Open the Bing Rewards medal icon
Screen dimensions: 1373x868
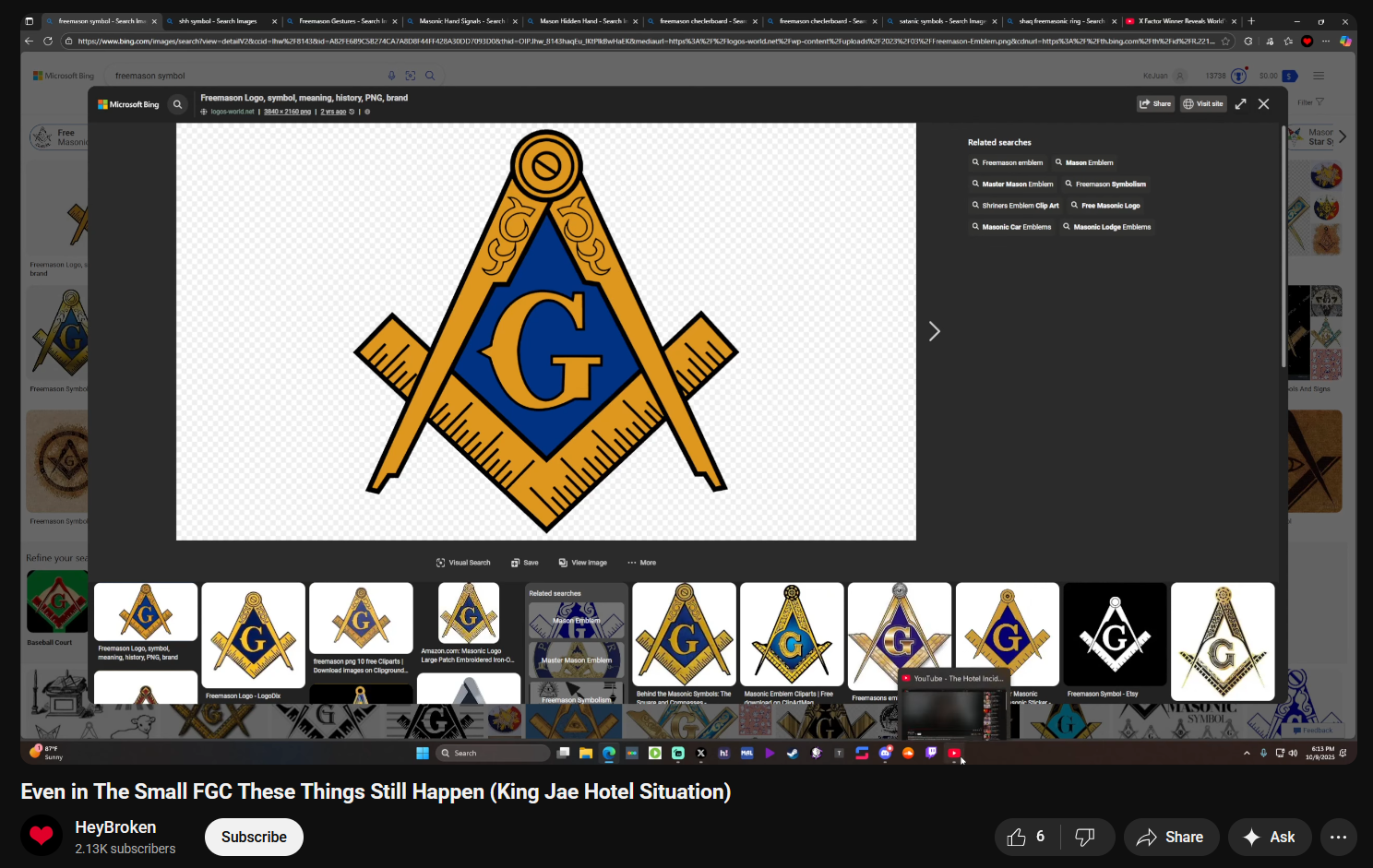coord(1239,76)
